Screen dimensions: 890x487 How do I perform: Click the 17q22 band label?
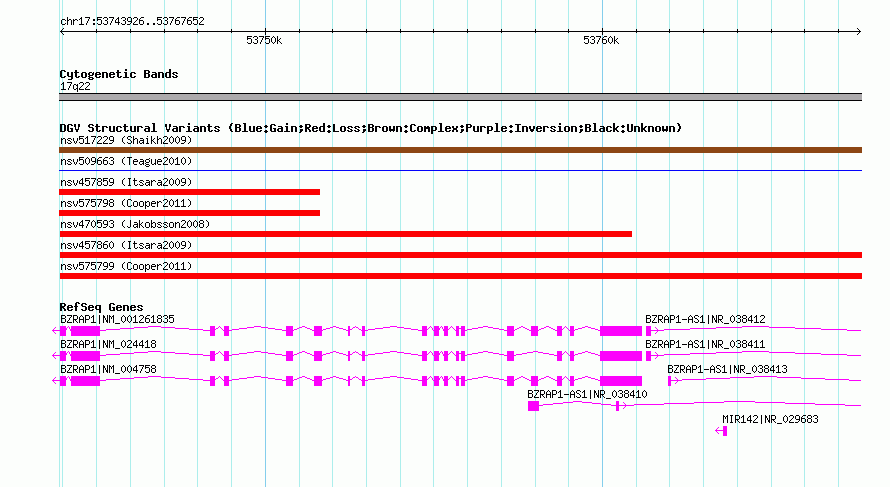75,87
